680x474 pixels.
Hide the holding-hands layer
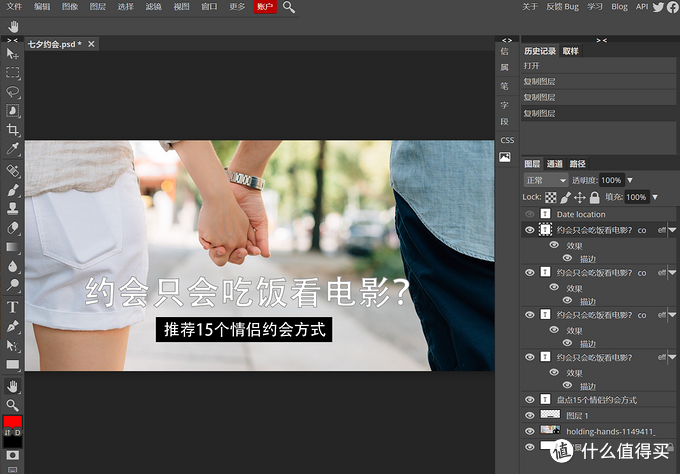(x=530, y=432)
